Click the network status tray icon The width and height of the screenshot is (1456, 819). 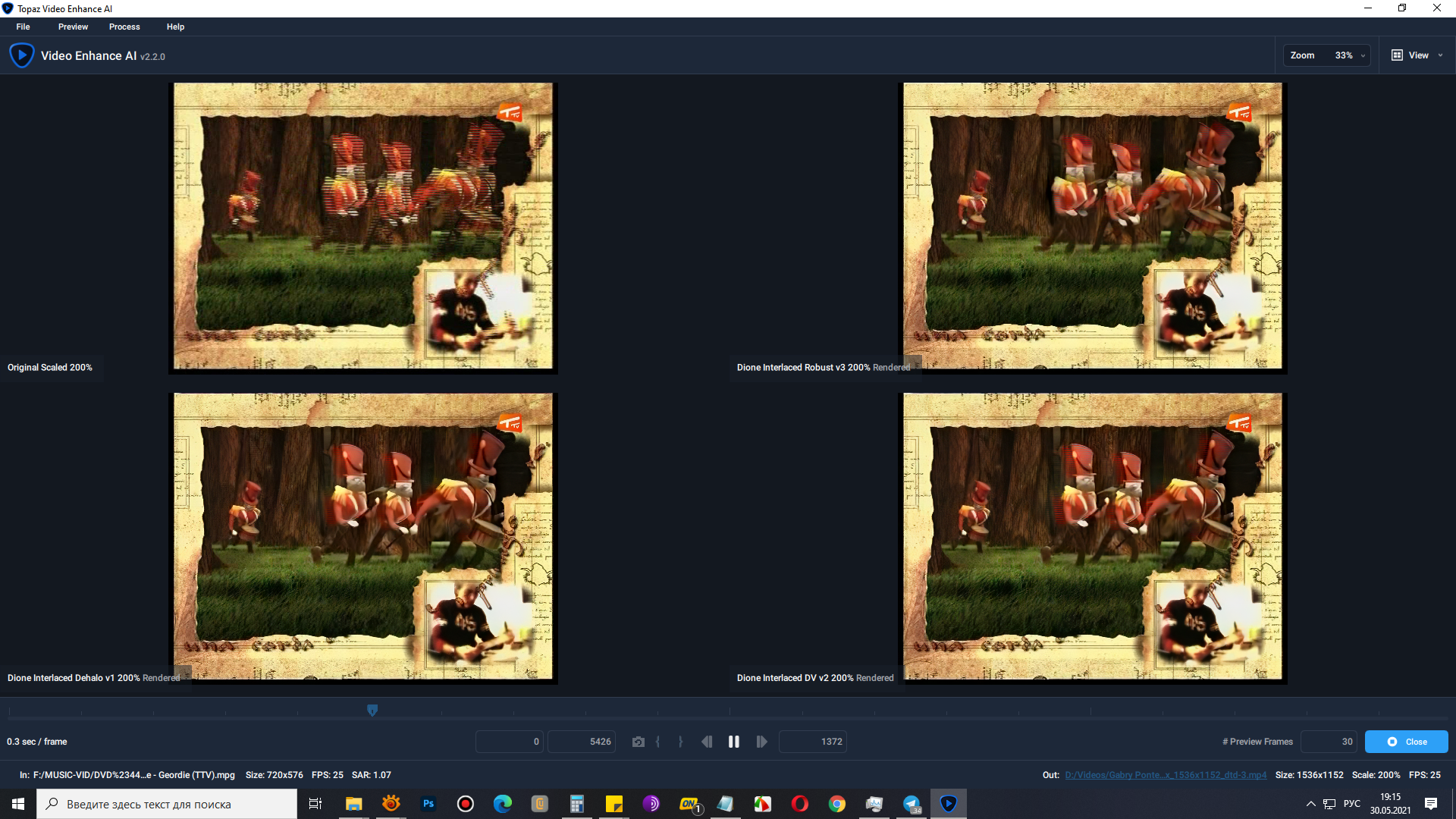click(x=1329, y=804)
